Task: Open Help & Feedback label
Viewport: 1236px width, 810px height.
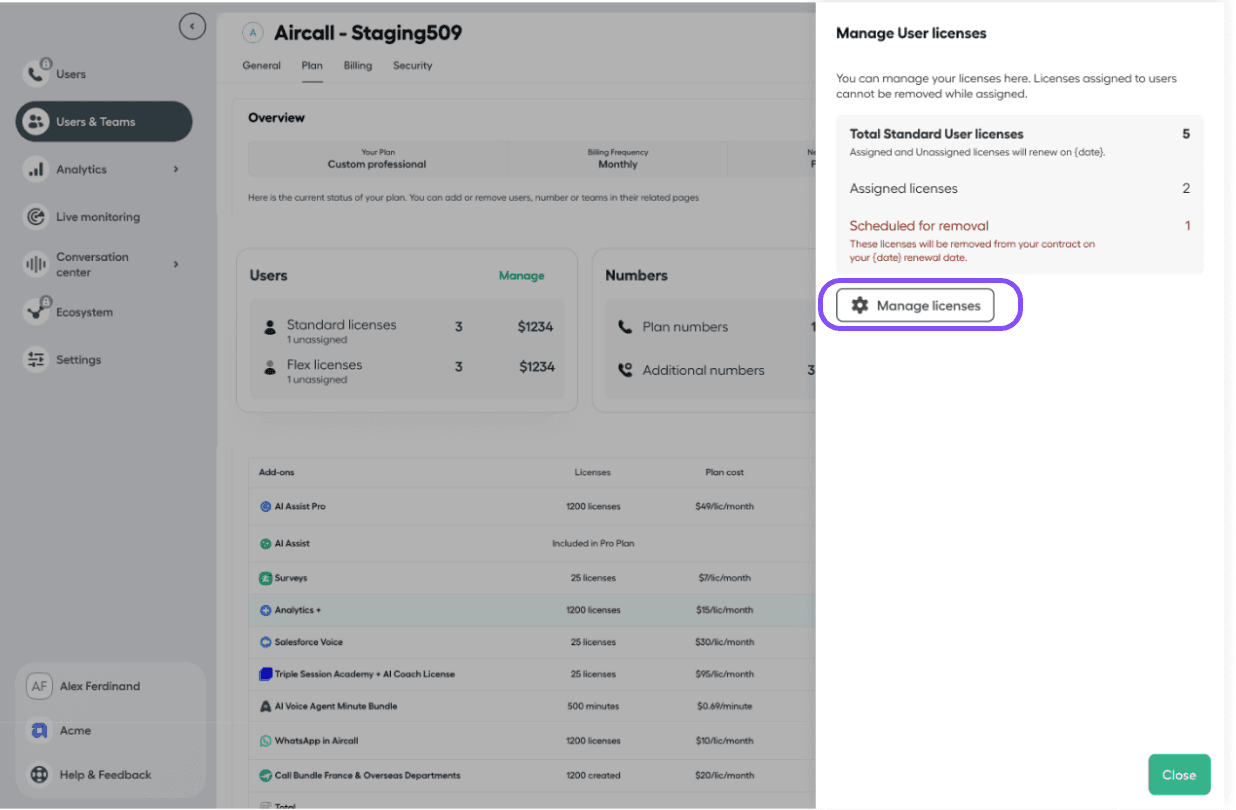Action: point(106,775)
